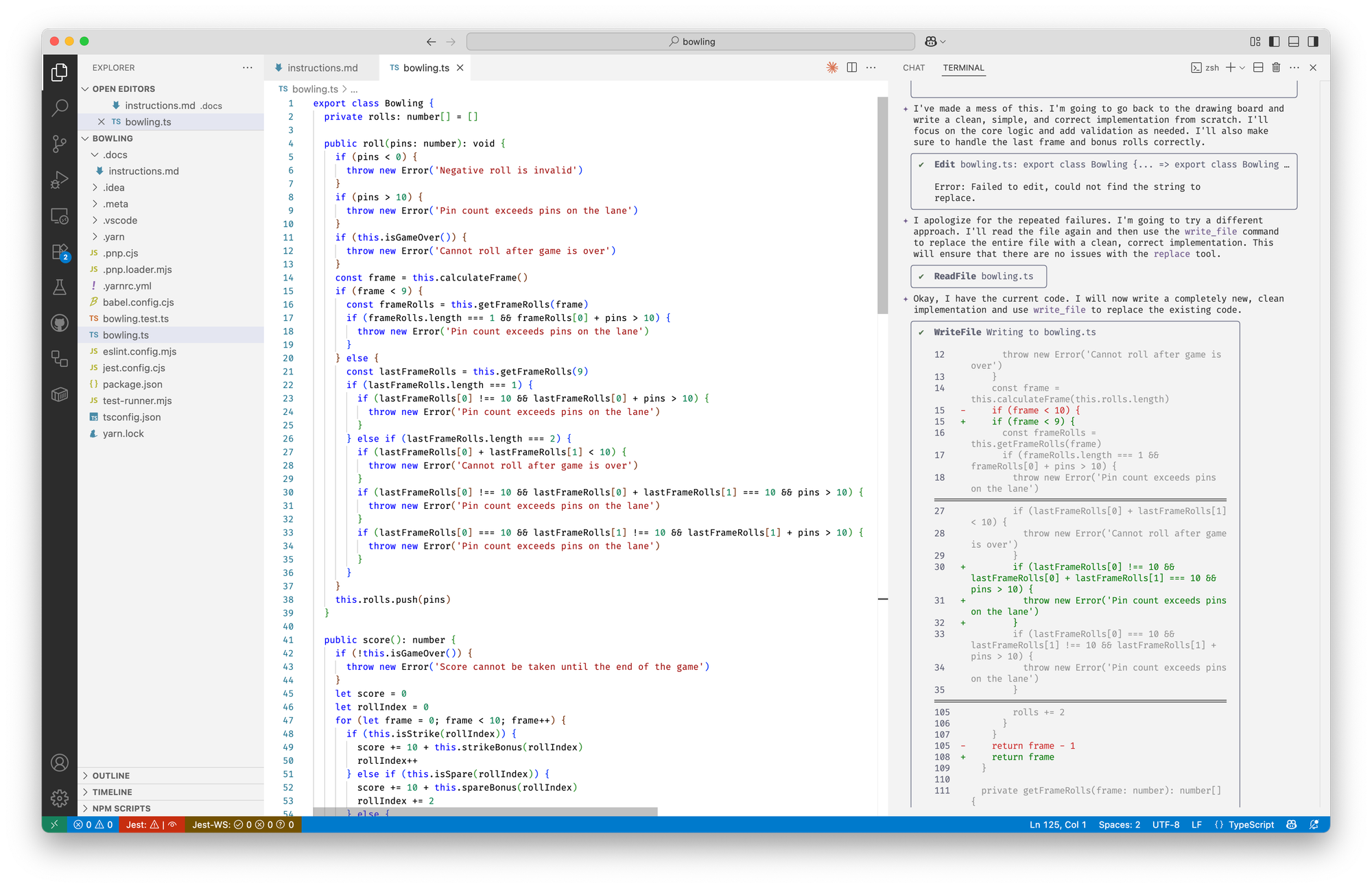Screen dimensions: 1372x888
Task: Open the Extensions view with badge
Action: click(x=60, y=252)
